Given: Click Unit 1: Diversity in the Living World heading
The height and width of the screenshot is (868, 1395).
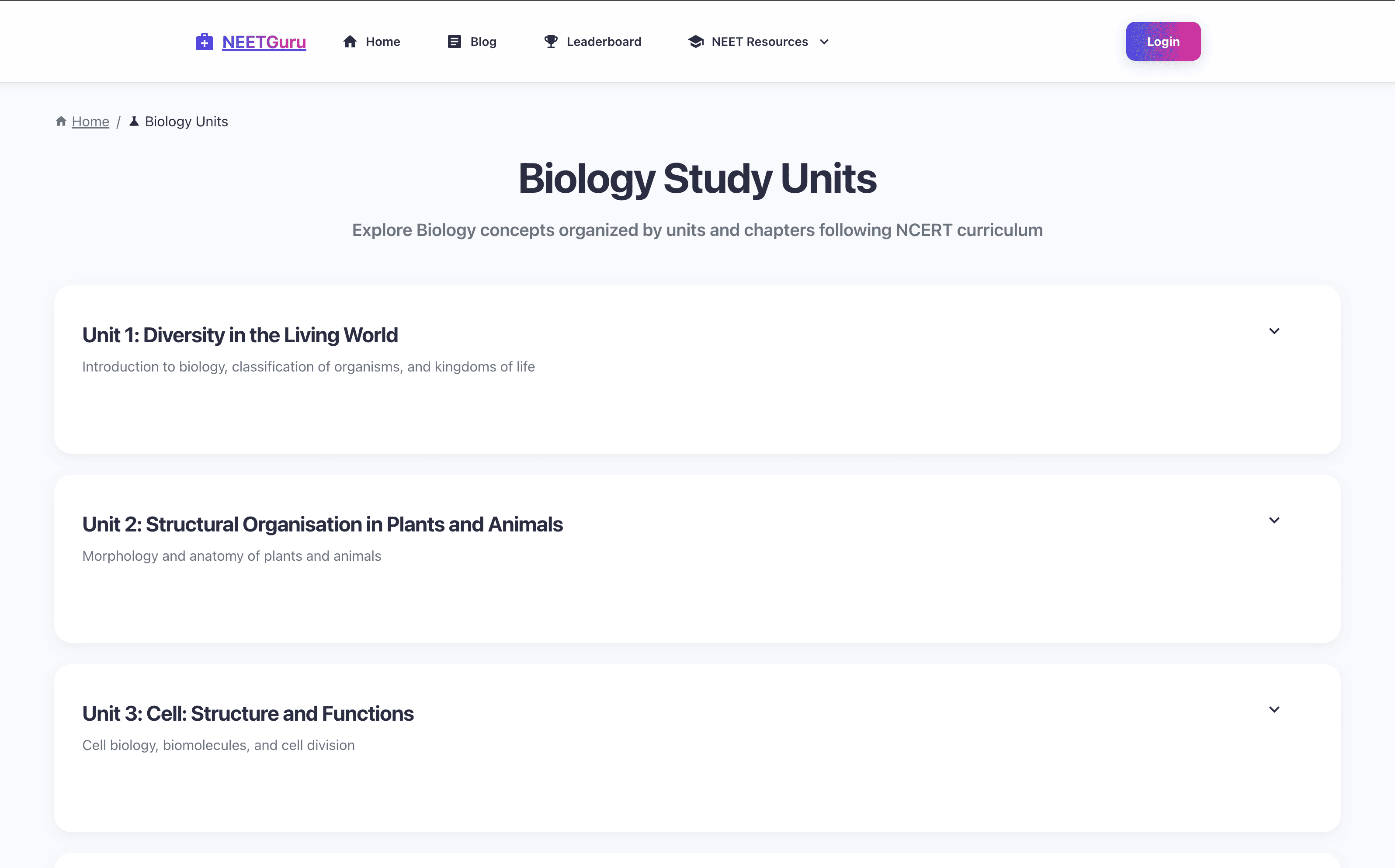Looking at the screenshot, I should [x=240, y=335].
